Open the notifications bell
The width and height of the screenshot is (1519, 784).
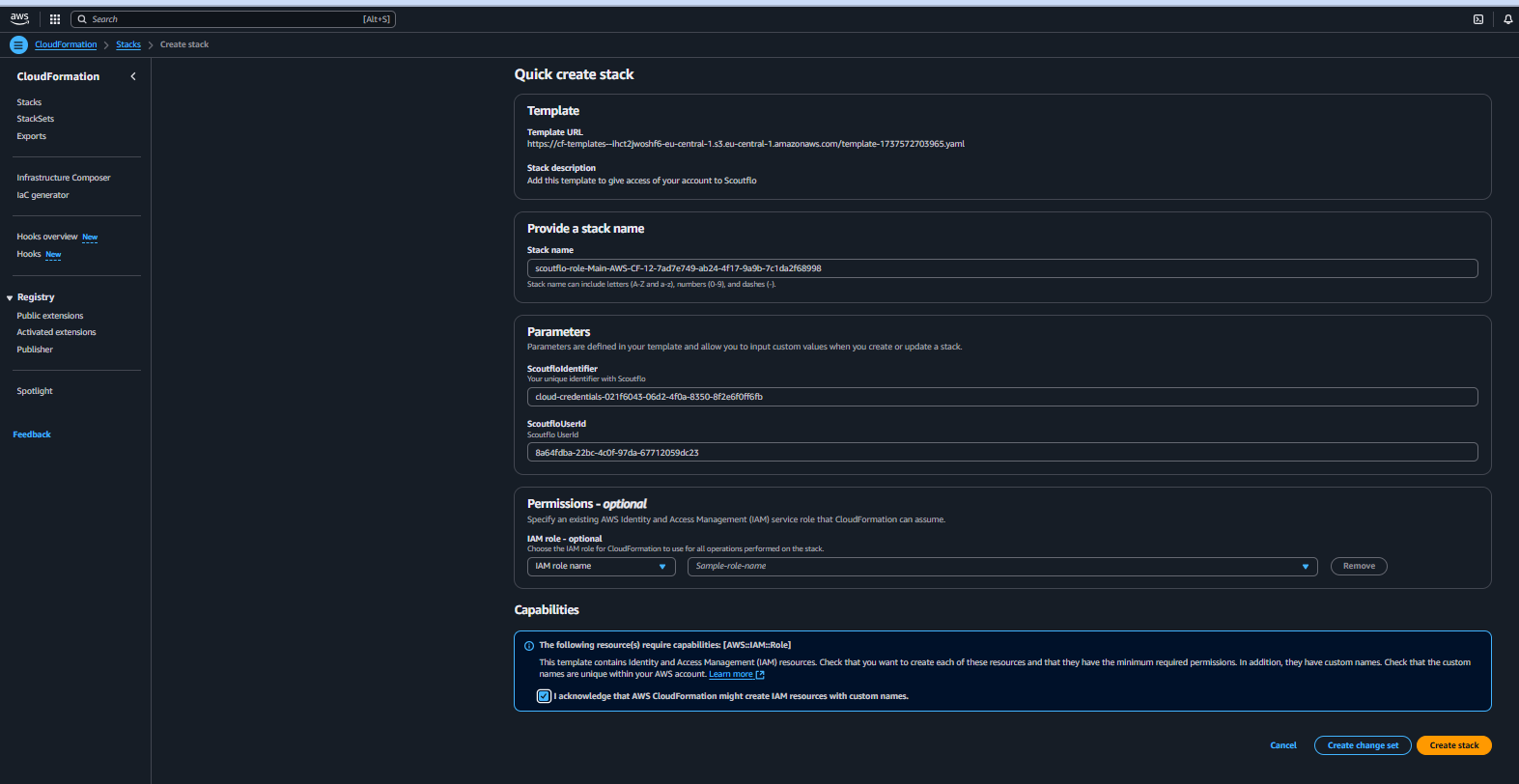(1507, 19)
